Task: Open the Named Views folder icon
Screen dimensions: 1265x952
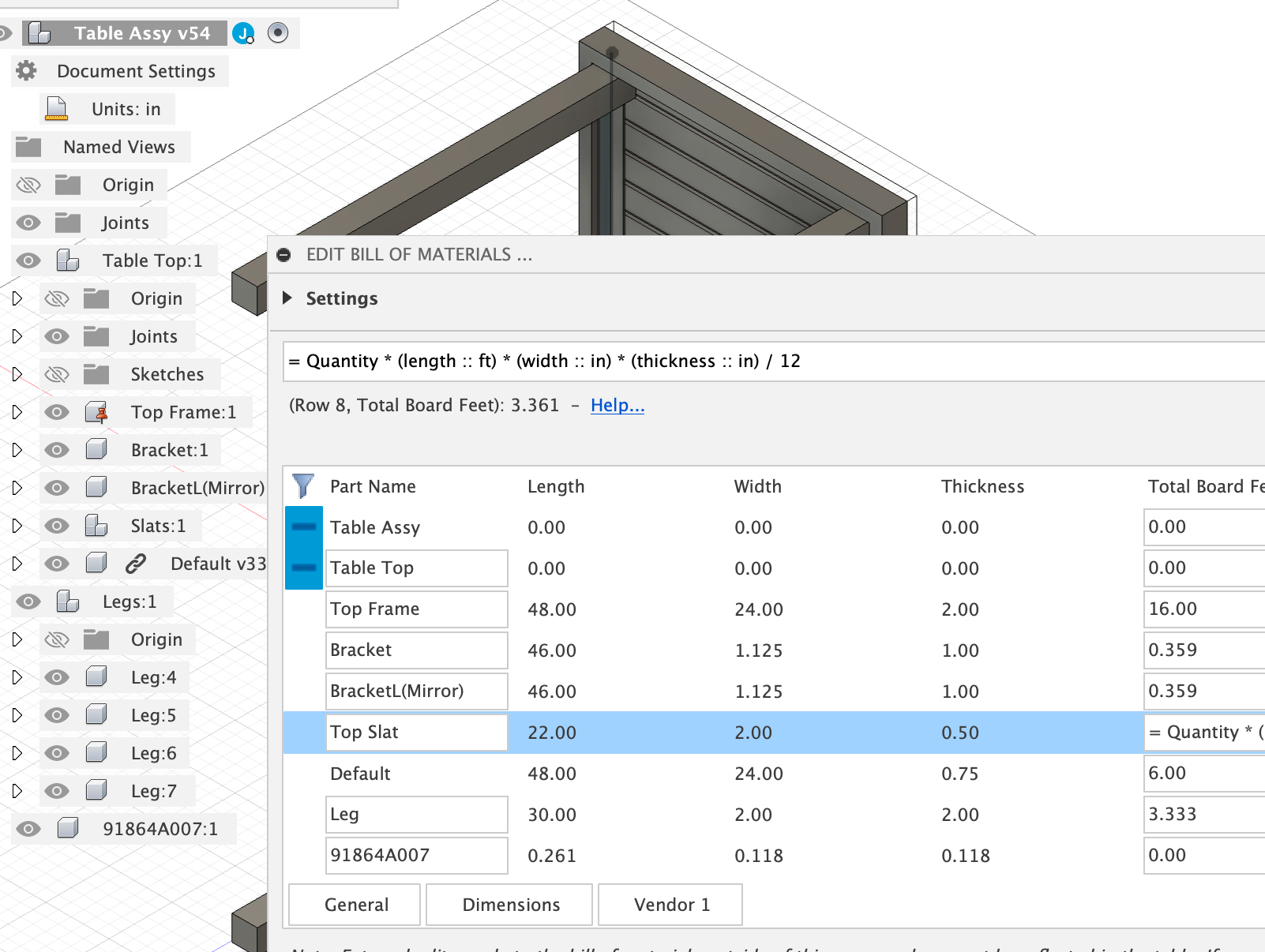Action: (x=30, y=146)
